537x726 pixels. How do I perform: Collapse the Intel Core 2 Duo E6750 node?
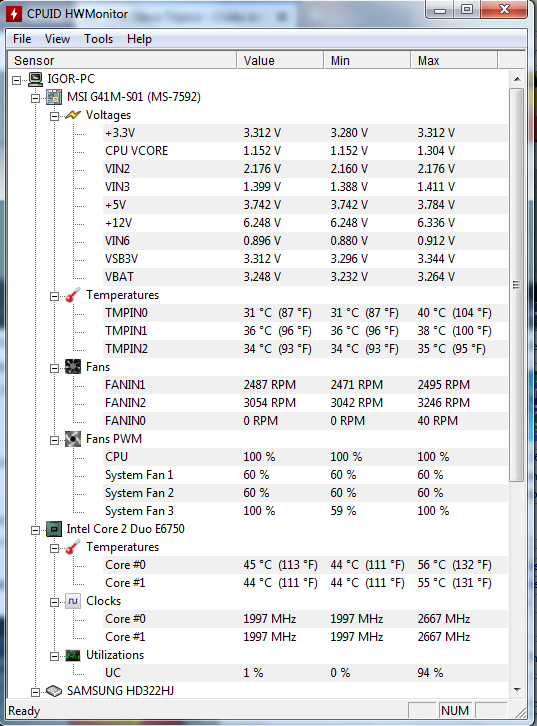click(x=35, y=530)
